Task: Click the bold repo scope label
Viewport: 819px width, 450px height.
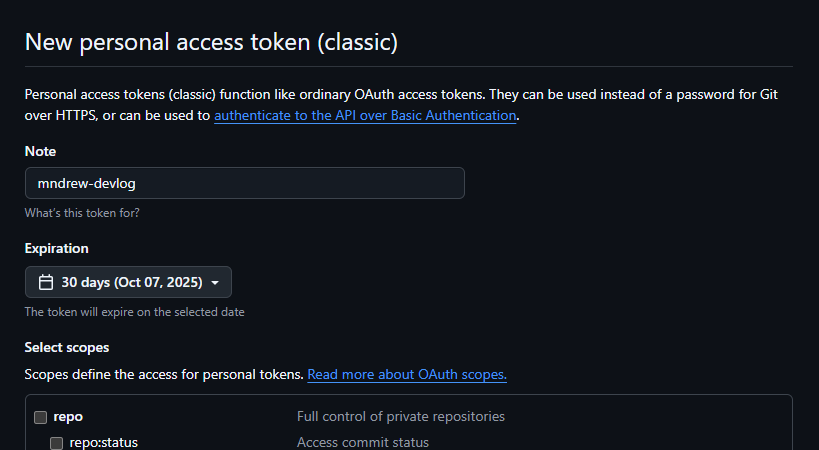Action: point(68,417)
